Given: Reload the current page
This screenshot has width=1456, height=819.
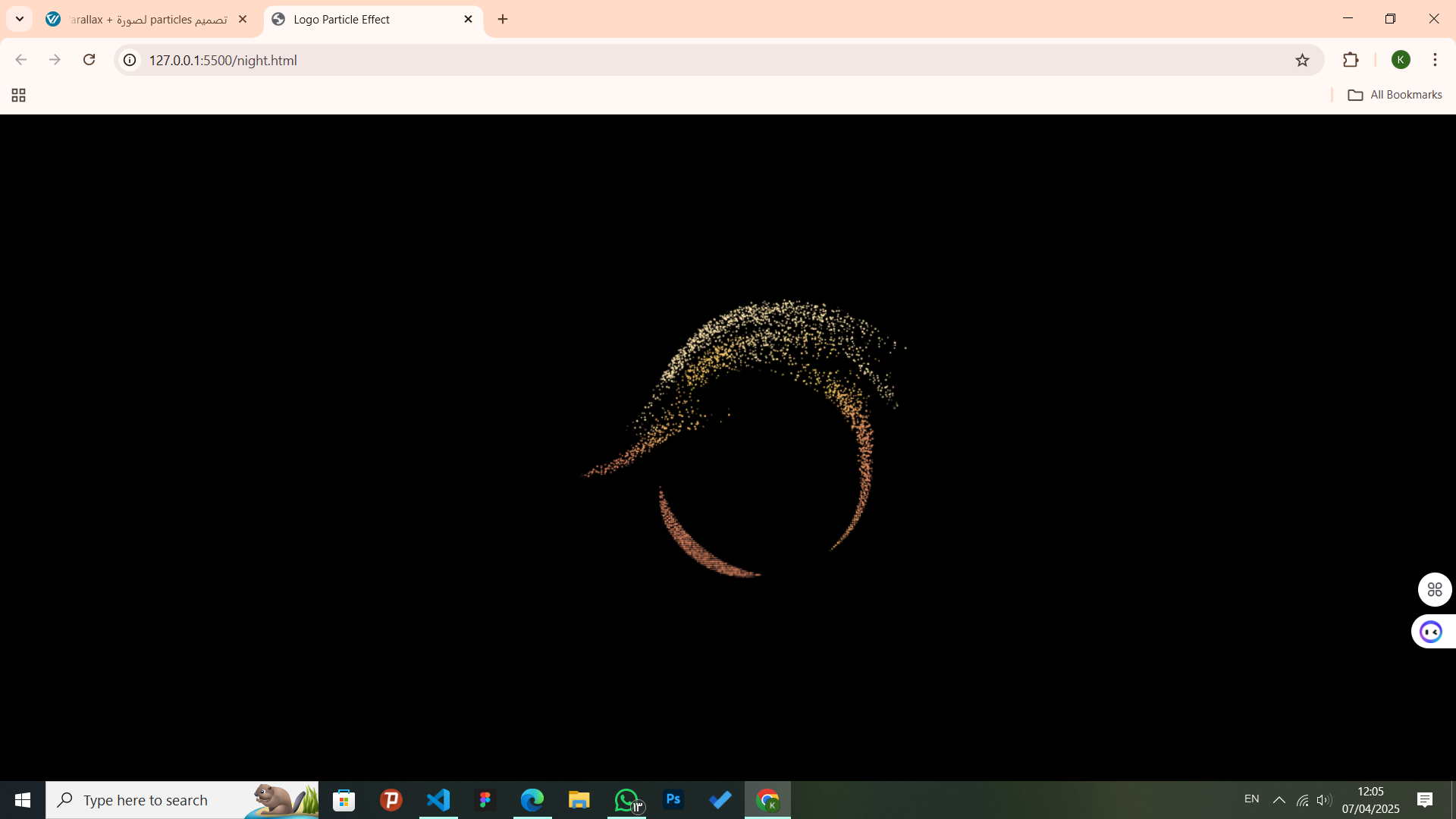Looking at the screenshot, I should (89, 60).
